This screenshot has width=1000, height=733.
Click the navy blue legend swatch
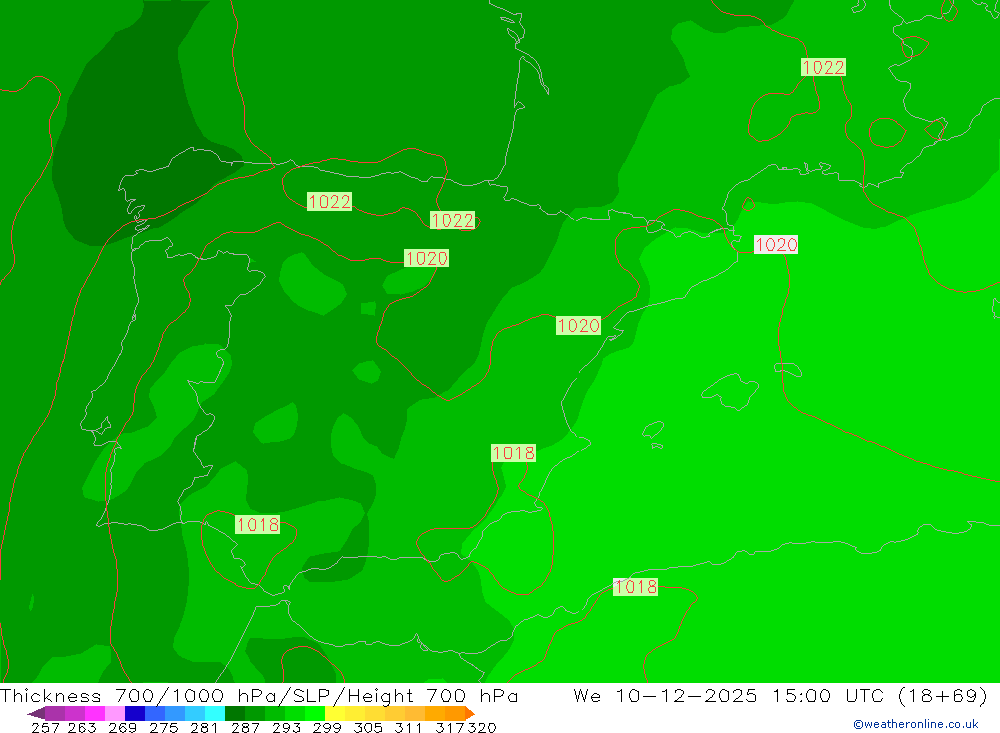(135, 713)
